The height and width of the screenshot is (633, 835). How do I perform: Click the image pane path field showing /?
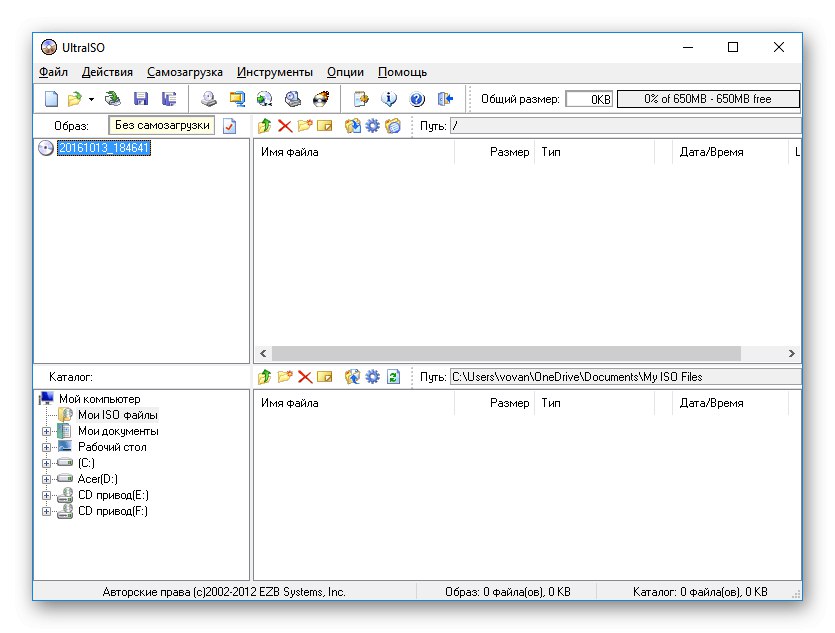click(625, 126)
